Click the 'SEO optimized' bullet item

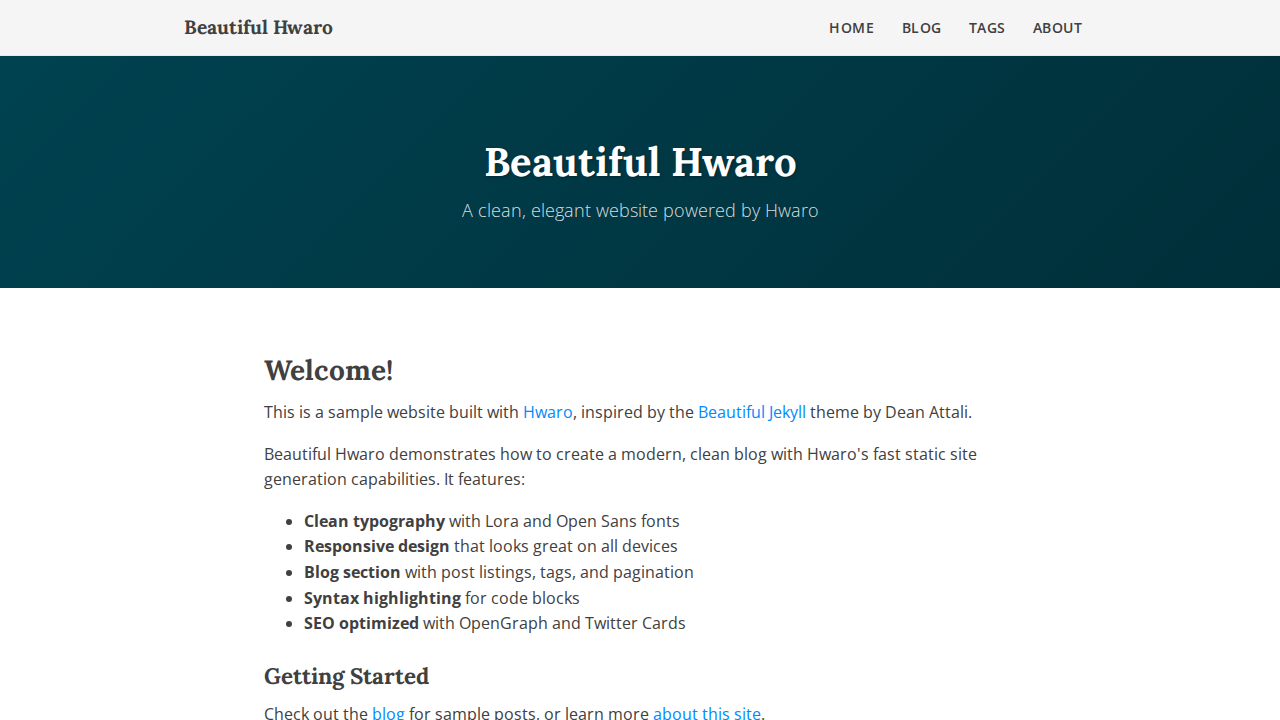coord(361,622)
